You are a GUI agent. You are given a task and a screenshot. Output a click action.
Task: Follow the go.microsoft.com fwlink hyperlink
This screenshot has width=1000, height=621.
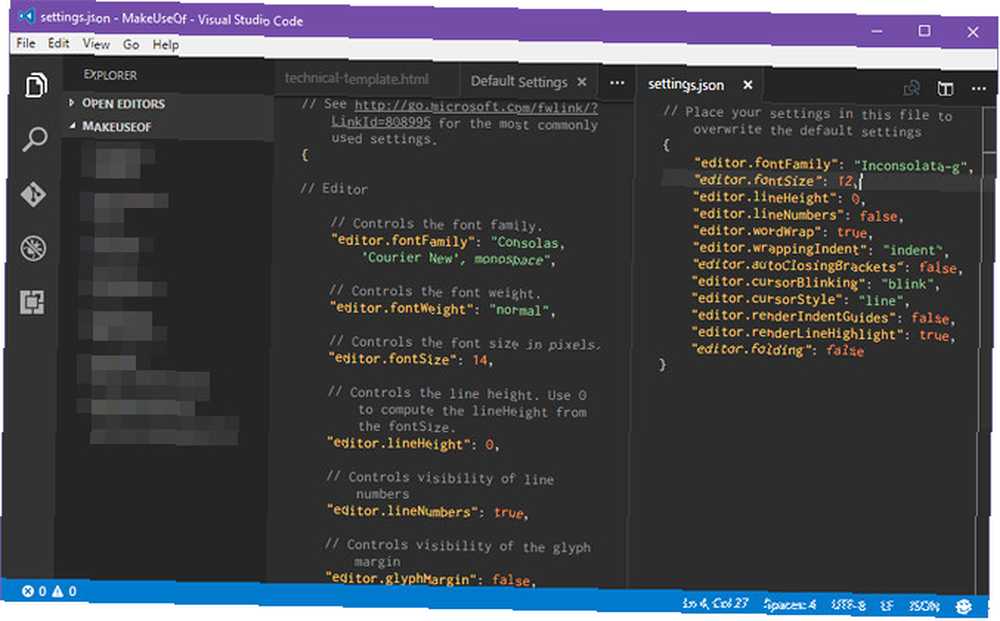[476, 106]
